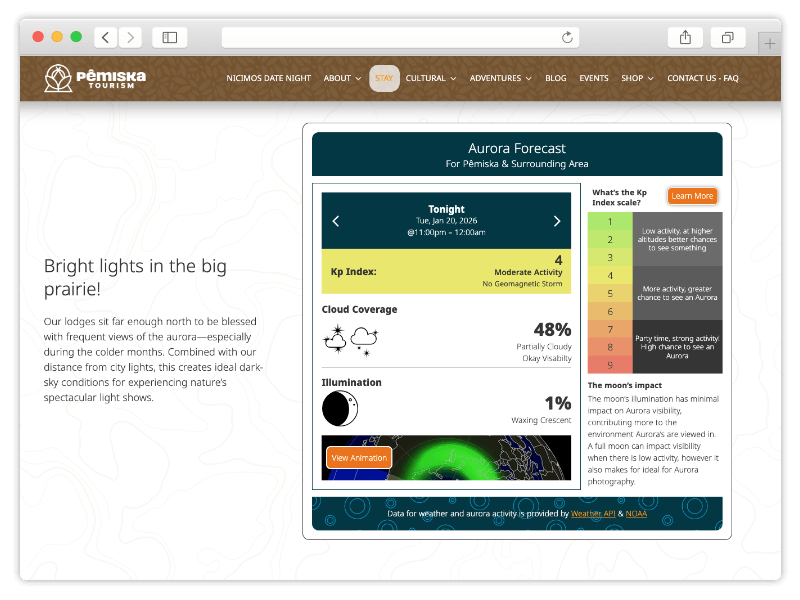Open the Shop dropdown
The width and height of the screenshot is (800, 600).
click(x=637, y=78)
